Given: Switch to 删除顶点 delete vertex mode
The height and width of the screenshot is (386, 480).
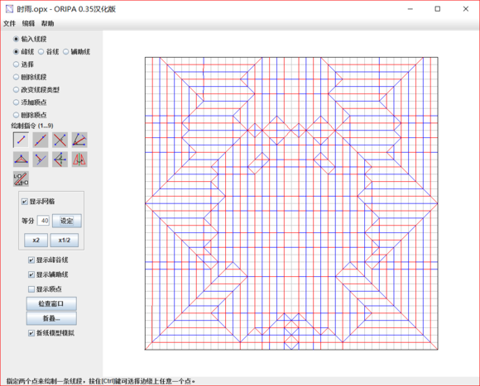Looking at the screenshot, I should coord(29,115).
